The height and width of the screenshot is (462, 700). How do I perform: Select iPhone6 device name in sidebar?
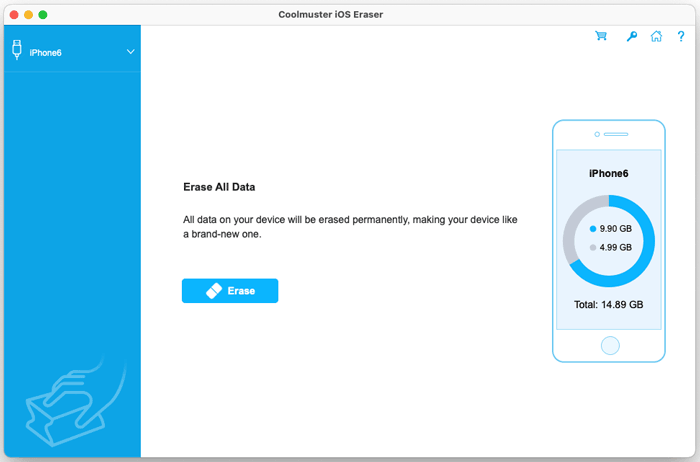pyautogui.click(x=46, y=52)
